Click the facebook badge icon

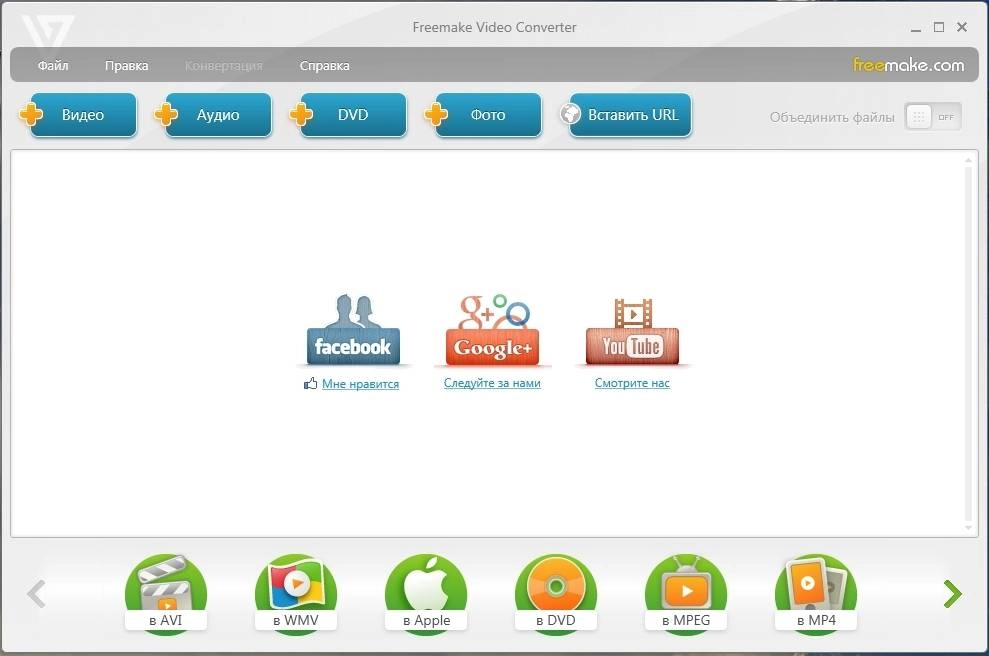coord(353,330)
